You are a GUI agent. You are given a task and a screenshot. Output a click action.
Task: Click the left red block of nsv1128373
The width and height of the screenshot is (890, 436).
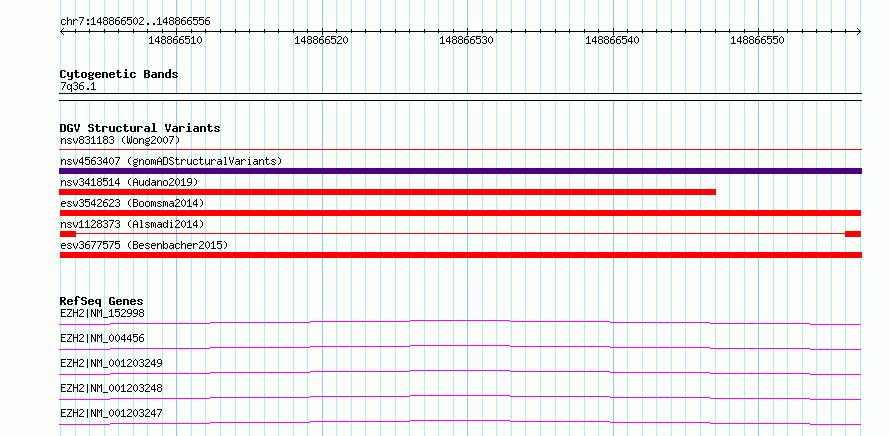[x=68, y=234]
